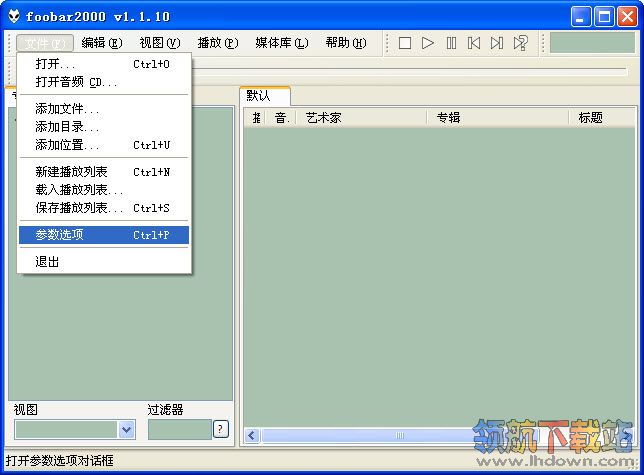Screen dimensions: 644x475
Task: Open the 视图 (V) menu
Action: tap(160, 43)
